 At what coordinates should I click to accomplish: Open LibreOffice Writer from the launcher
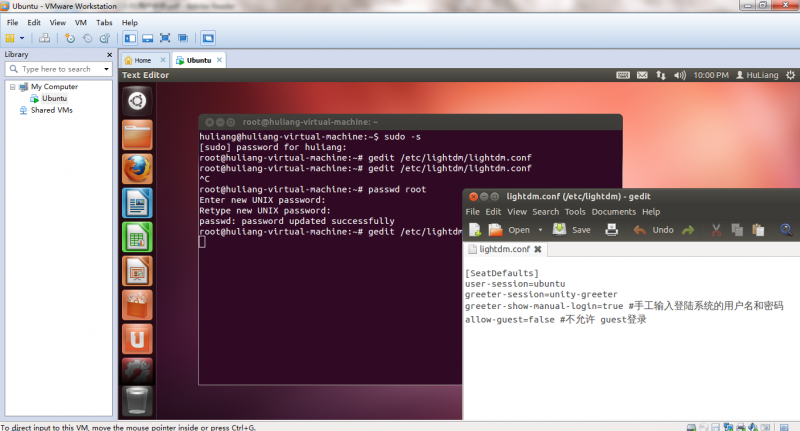(137, 203)
